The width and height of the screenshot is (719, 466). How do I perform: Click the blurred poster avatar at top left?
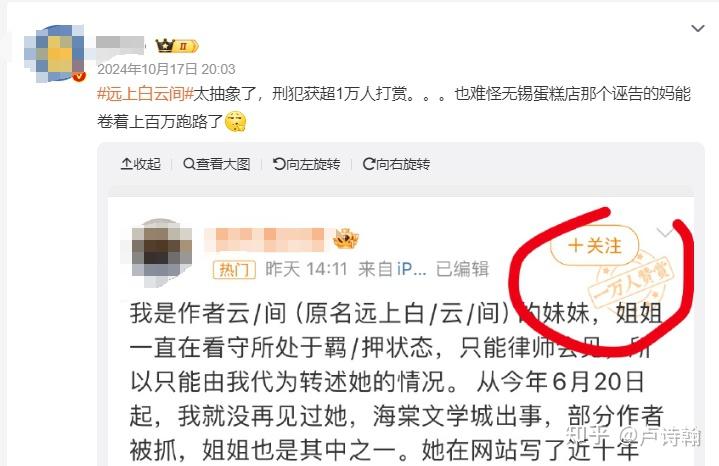click(x=55, y=54)
